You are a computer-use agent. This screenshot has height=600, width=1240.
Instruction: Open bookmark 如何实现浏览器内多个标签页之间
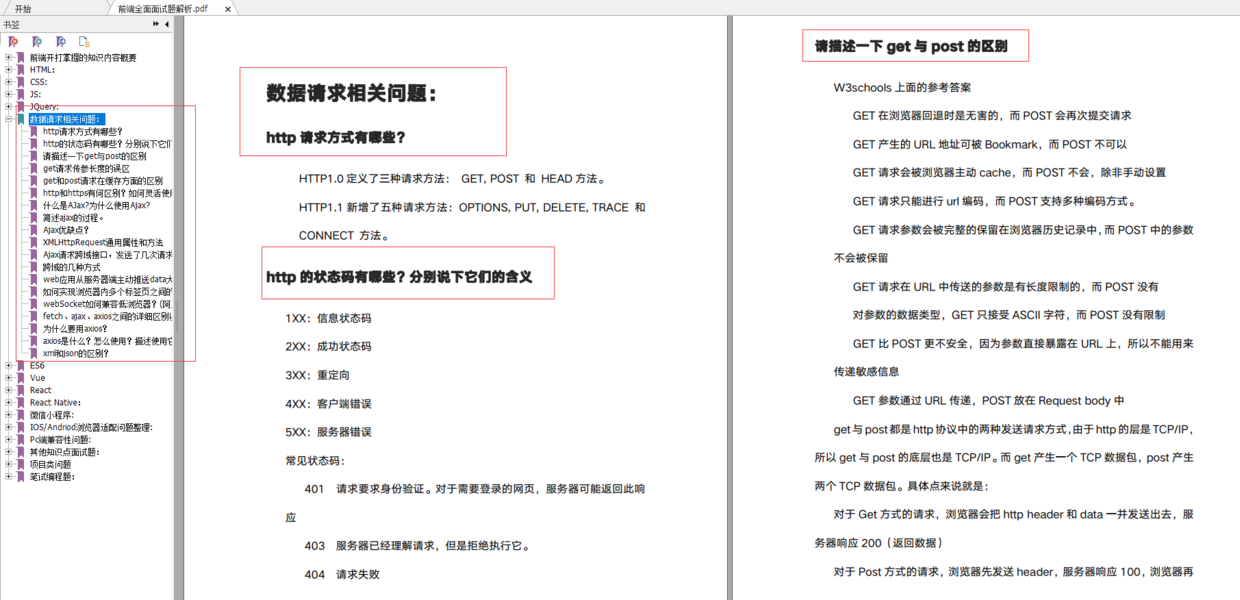click(107, 292)
